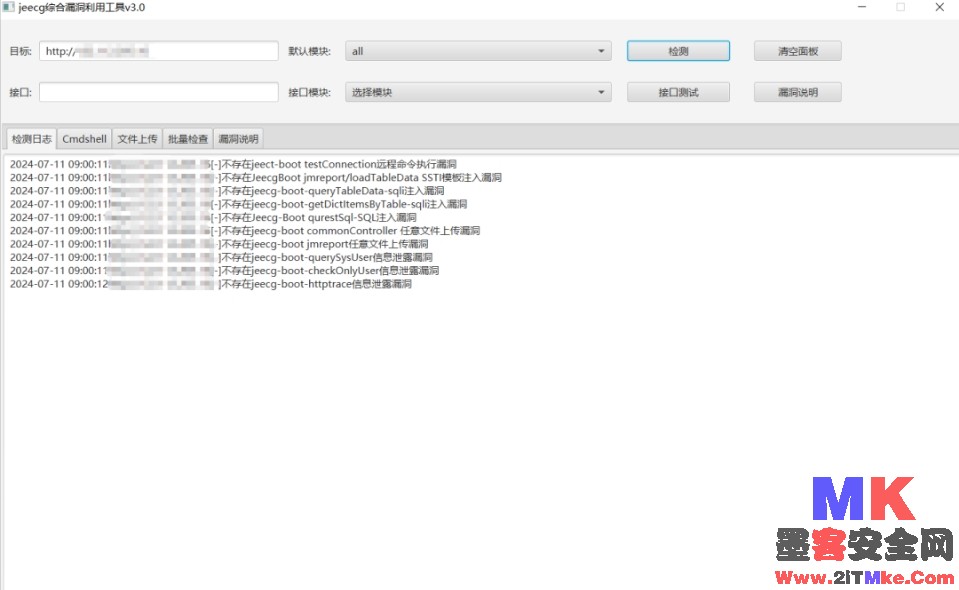
Task: Select the querySysUser信息泄露 log line
Action: coord(221,257)
